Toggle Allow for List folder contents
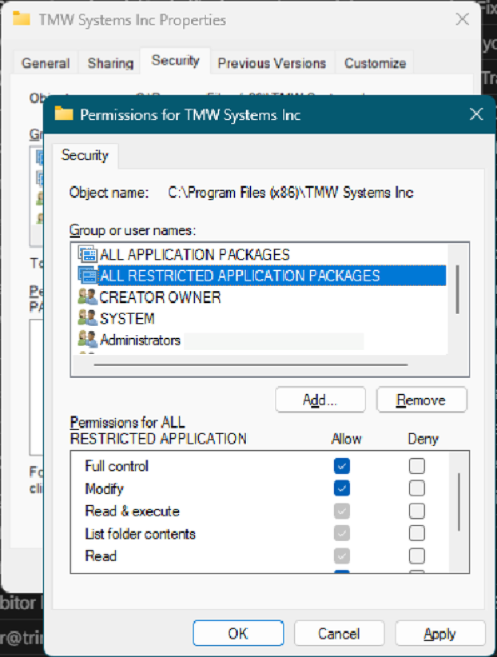Viewport: 497px width, 657px height. [x=342, y=533]
